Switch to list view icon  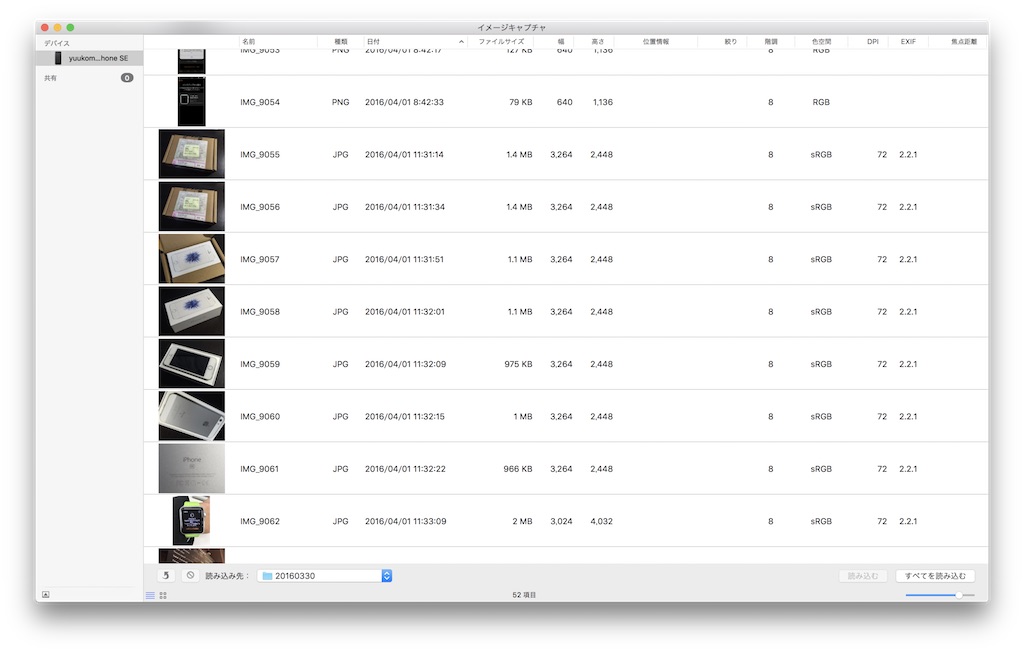click(151, 595)
